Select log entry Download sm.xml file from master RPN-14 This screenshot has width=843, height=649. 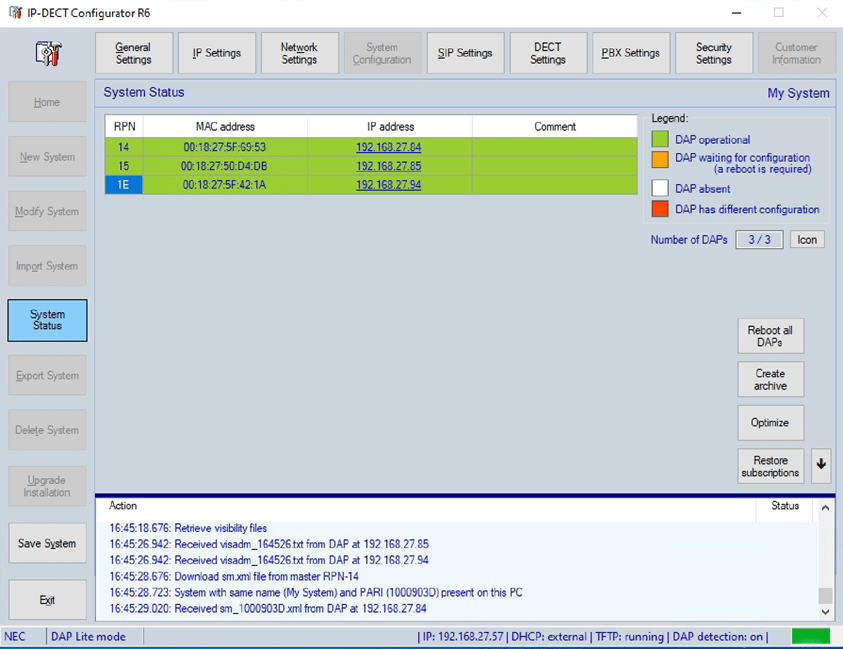click(234, 576)
